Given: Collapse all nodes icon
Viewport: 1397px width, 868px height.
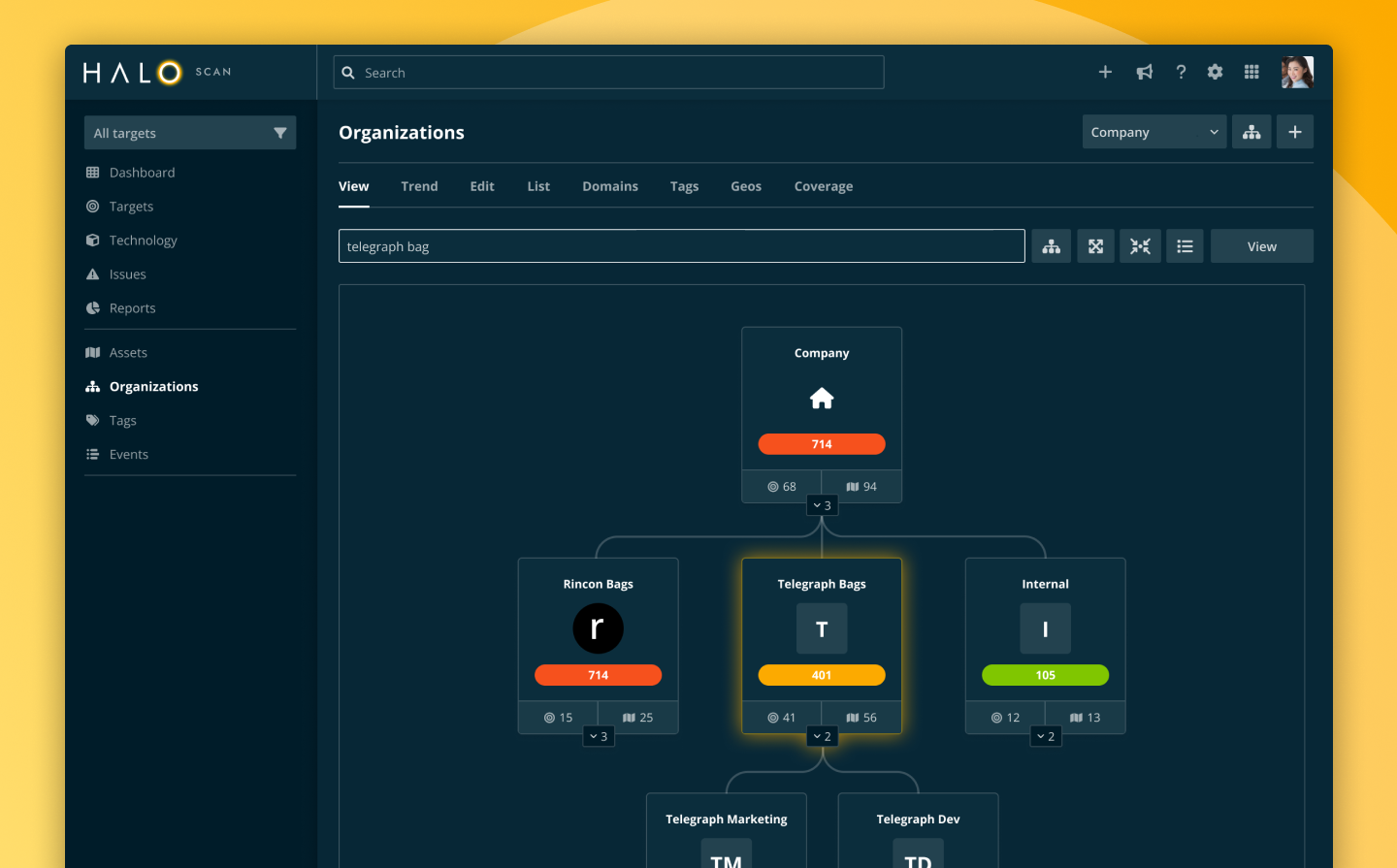Looking at the screenshot, I should [x=1141, y=246].
